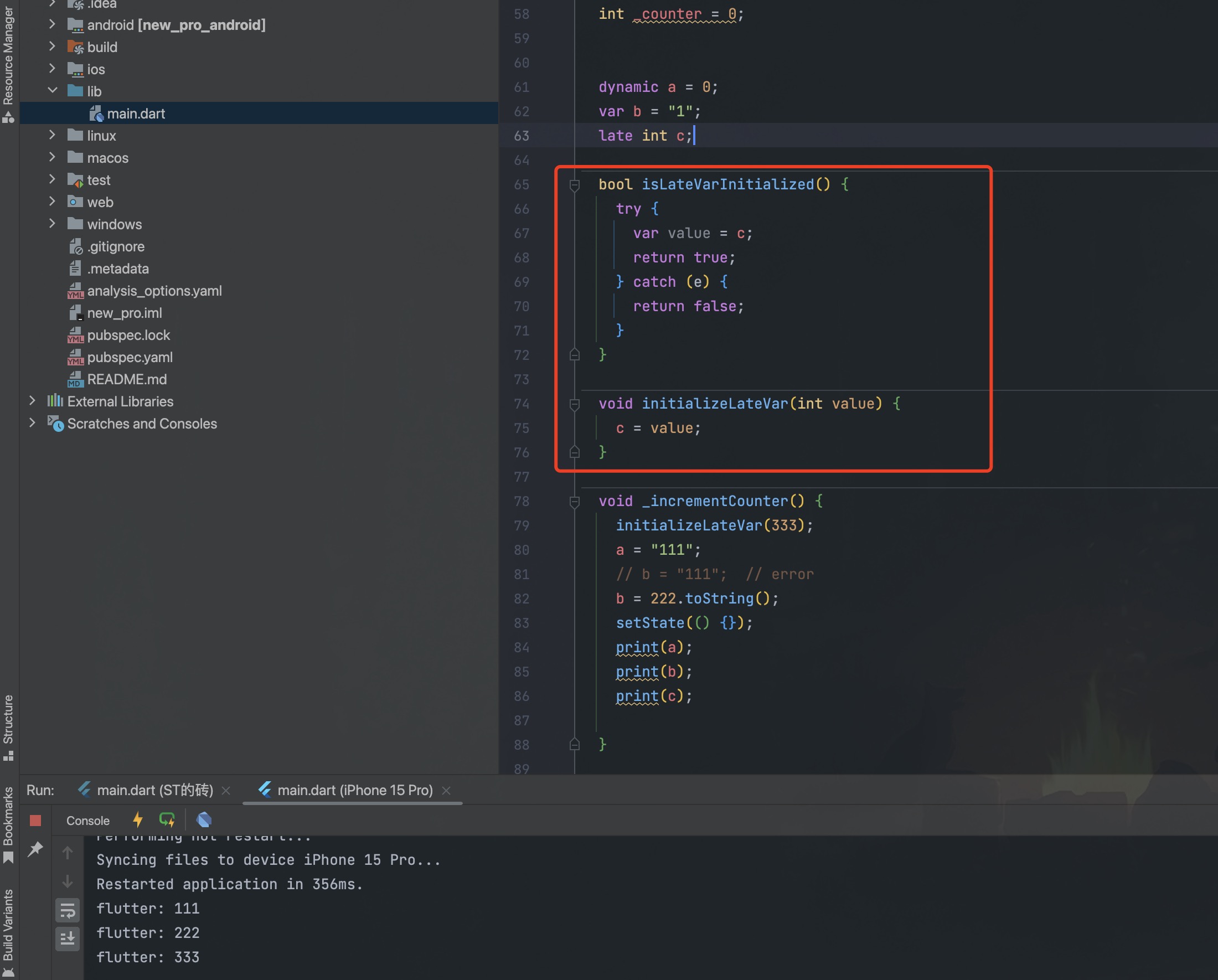Open Bookmarks tool window
Viewport: 1218px width, 980px height.
[8, 824]
